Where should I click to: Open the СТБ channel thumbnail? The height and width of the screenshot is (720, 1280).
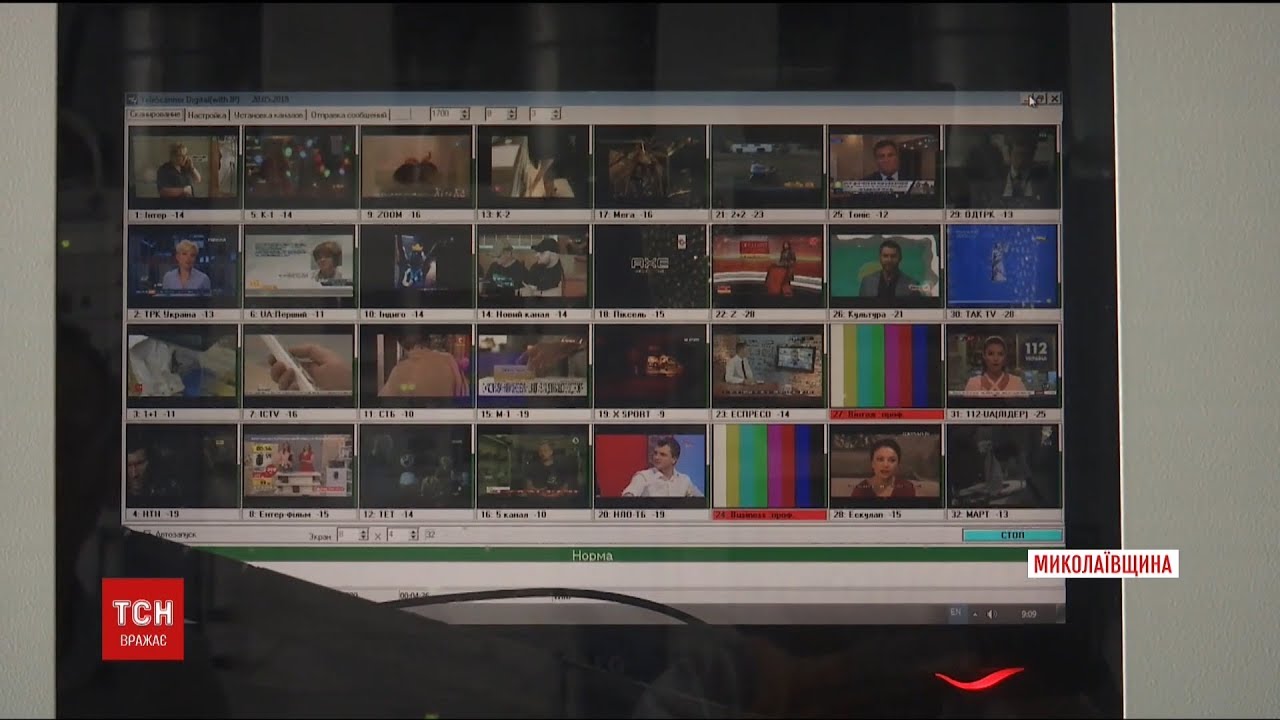pos(416,365)
